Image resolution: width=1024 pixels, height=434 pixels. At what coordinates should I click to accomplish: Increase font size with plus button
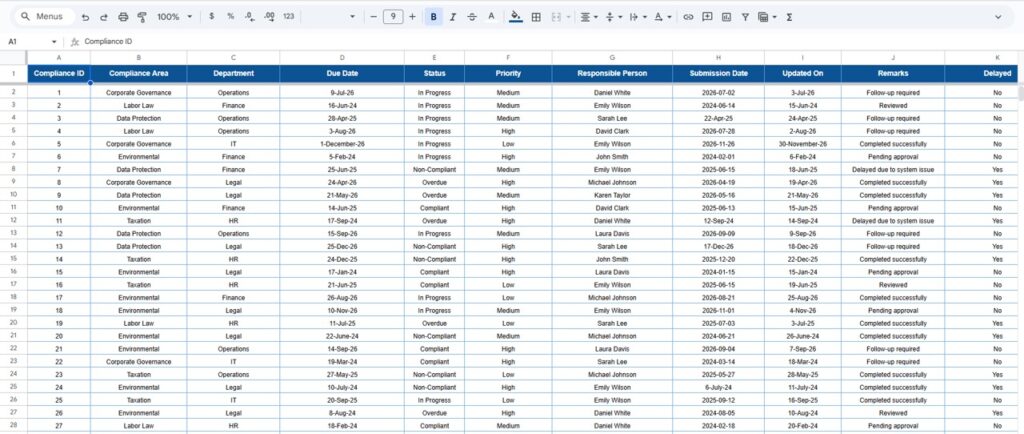pos(412,17)
